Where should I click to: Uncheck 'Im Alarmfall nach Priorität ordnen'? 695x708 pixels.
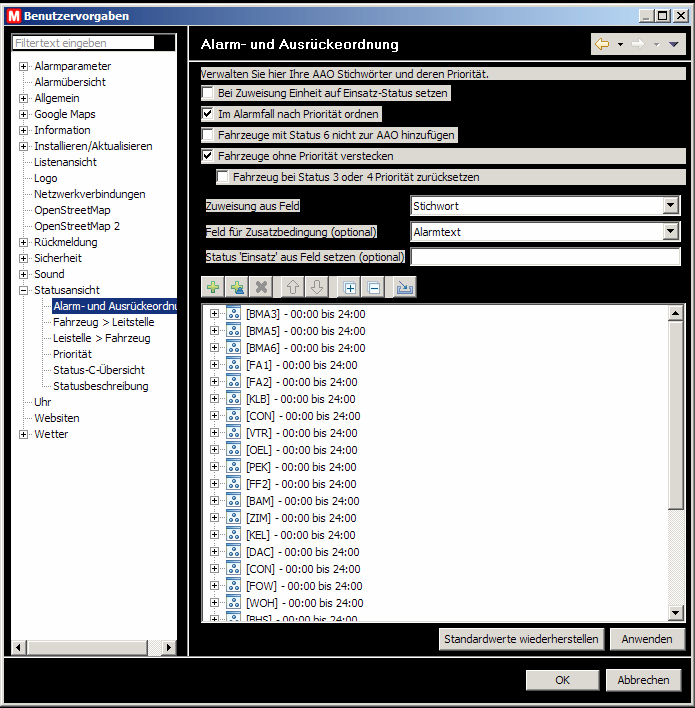pyautogui.click(x=208, y=114)
